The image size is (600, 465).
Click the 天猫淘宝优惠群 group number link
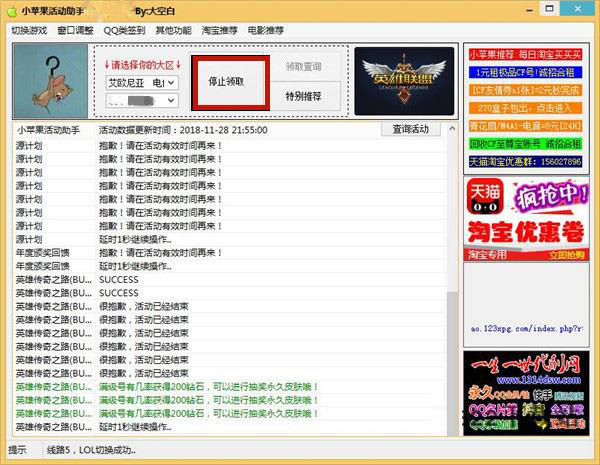pos(525,162)
